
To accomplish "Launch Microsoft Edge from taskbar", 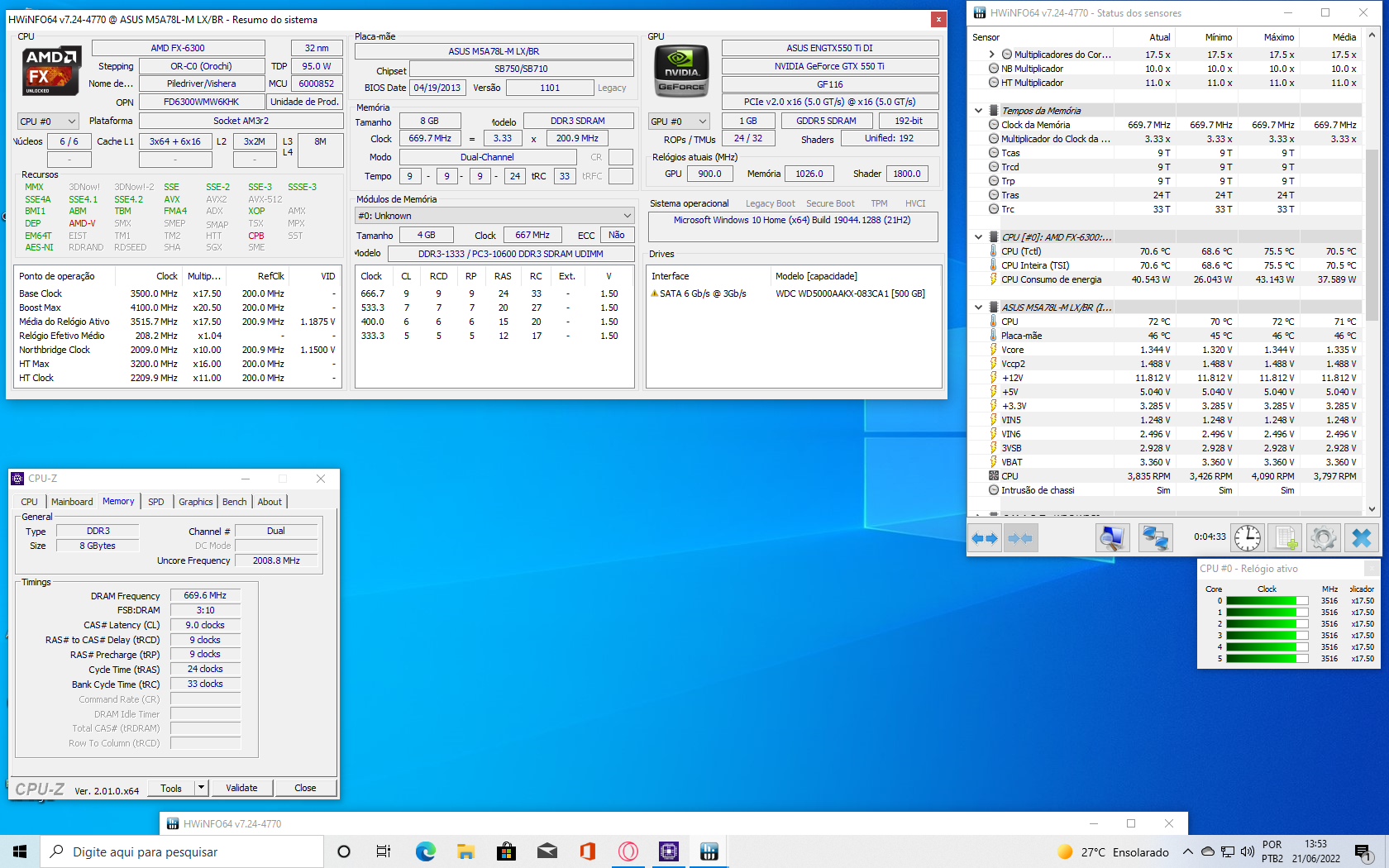I will coord(425,851).
